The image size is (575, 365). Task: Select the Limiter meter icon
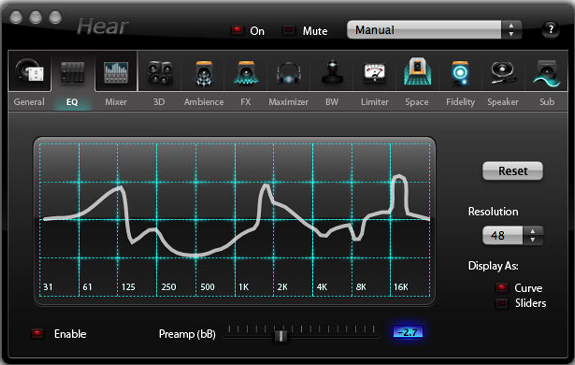pos(374,72)
